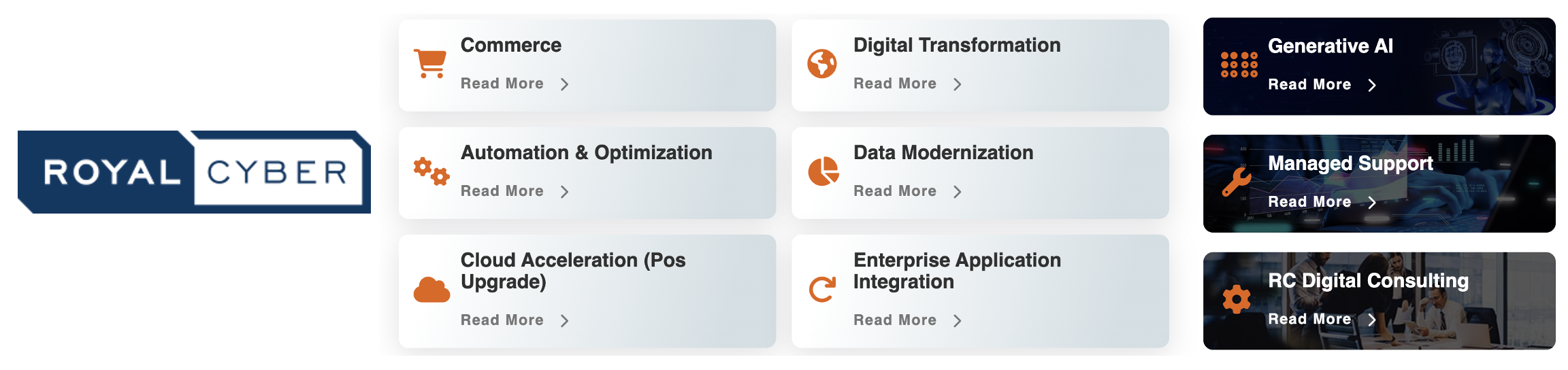Click the Data Modernization pie chart icon

tap(823, 171)
